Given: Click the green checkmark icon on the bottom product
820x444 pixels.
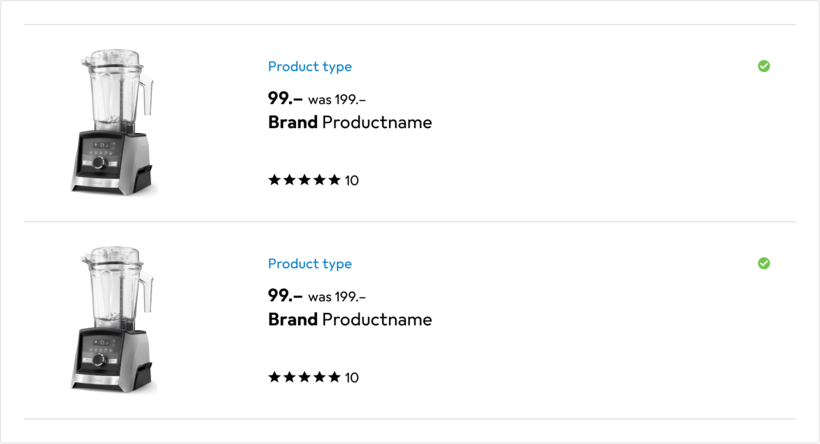Looking at the screenshot, I should pyautogui.click(x=764, y=263).
